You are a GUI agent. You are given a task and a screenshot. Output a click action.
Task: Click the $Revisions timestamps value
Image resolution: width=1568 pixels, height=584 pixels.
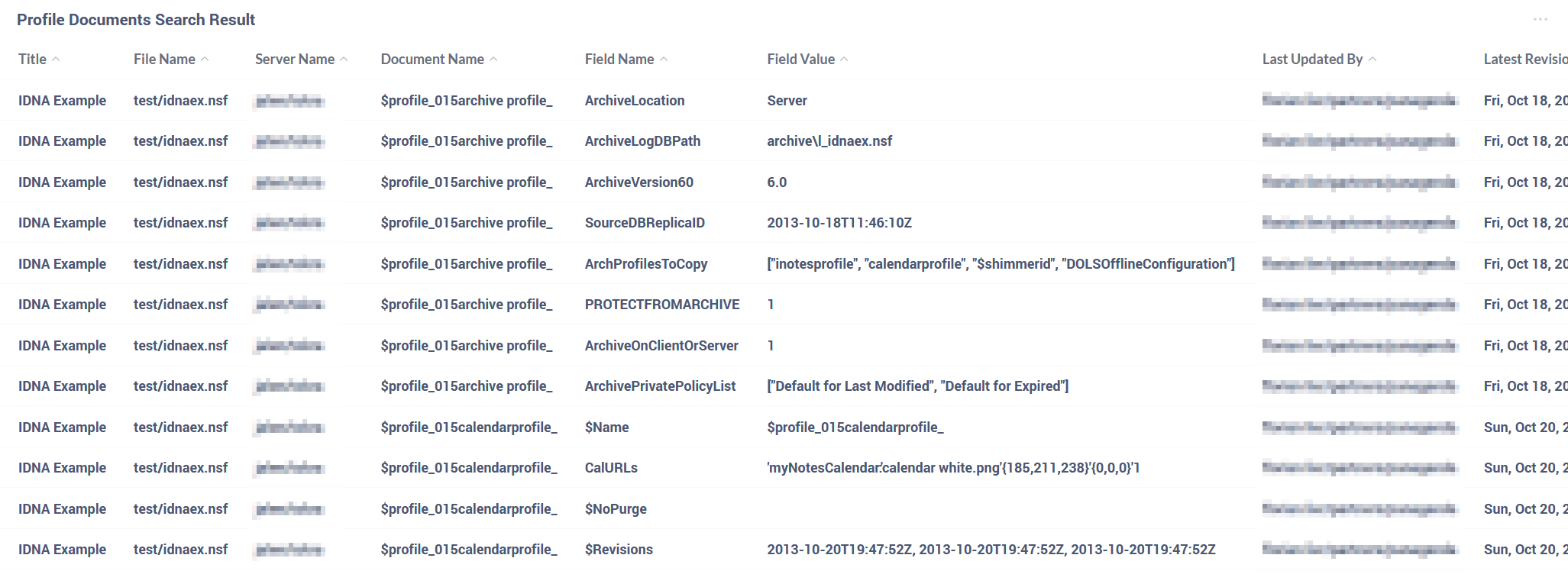[991, 550]
